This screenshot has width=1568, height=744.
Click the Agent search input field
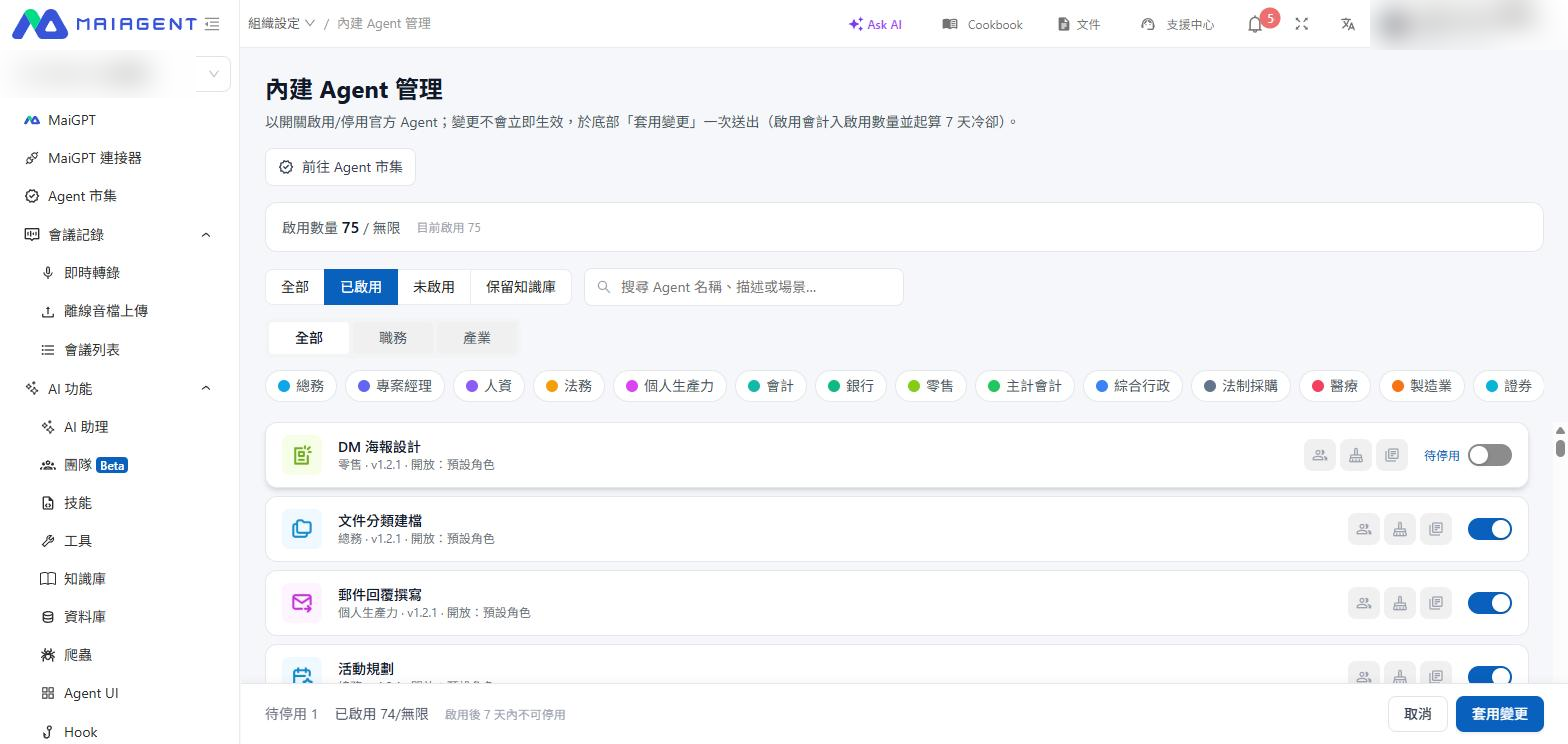pos(744,287)
